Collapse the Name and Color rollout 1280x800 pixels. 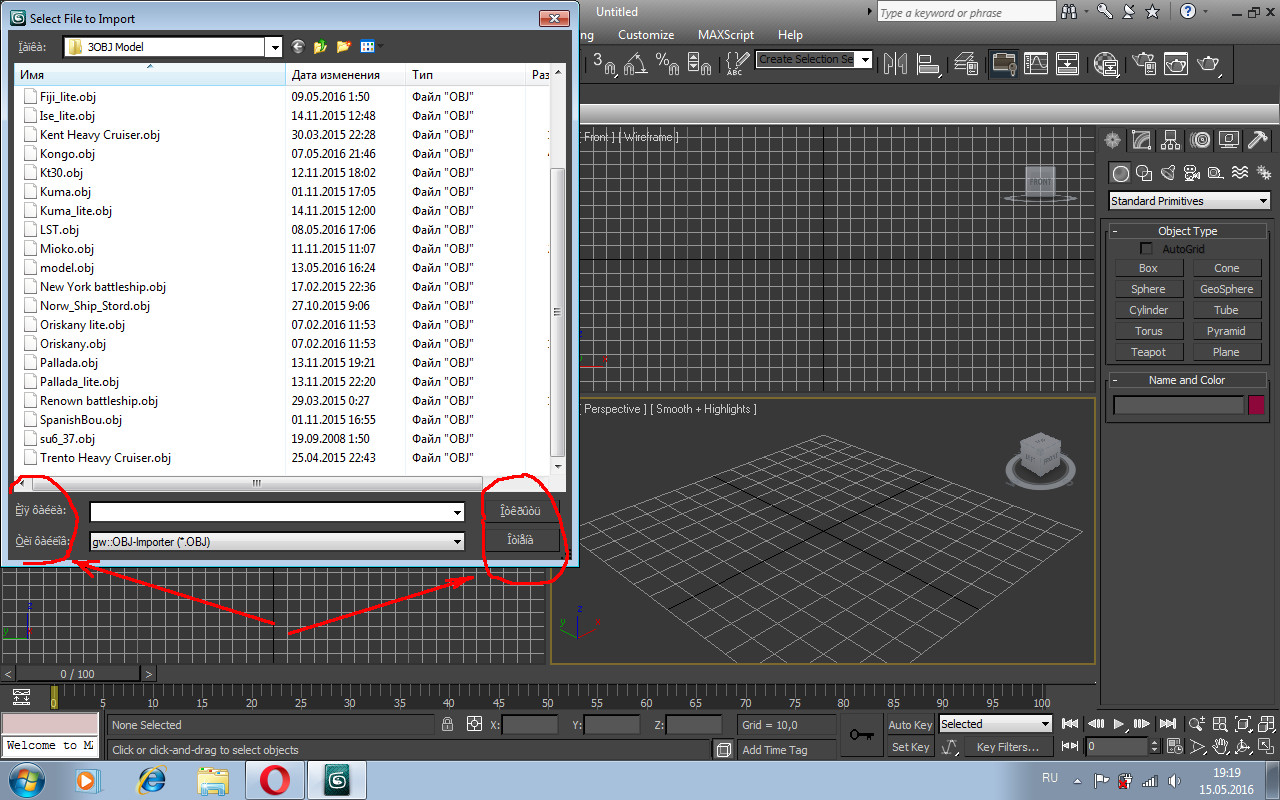[1188, 380]
